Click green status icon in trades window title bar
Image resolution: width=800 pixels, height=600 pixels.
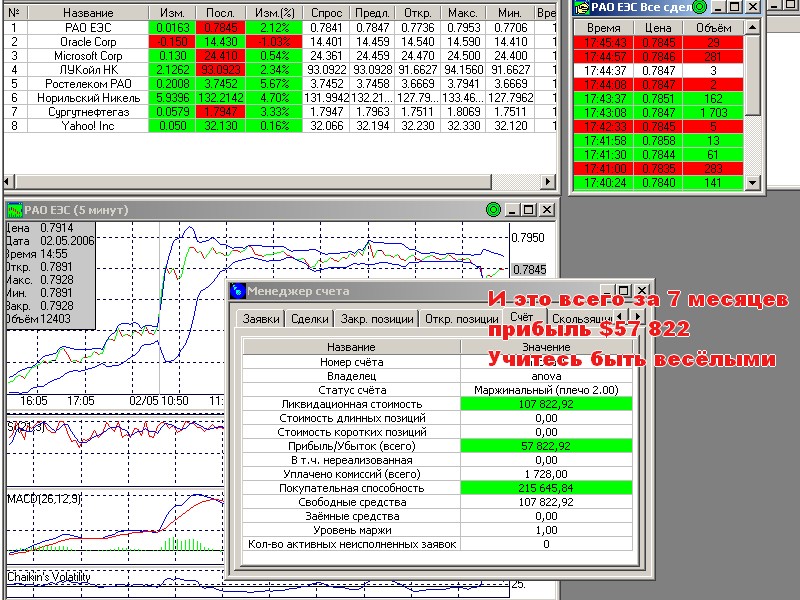pos(699,7)
